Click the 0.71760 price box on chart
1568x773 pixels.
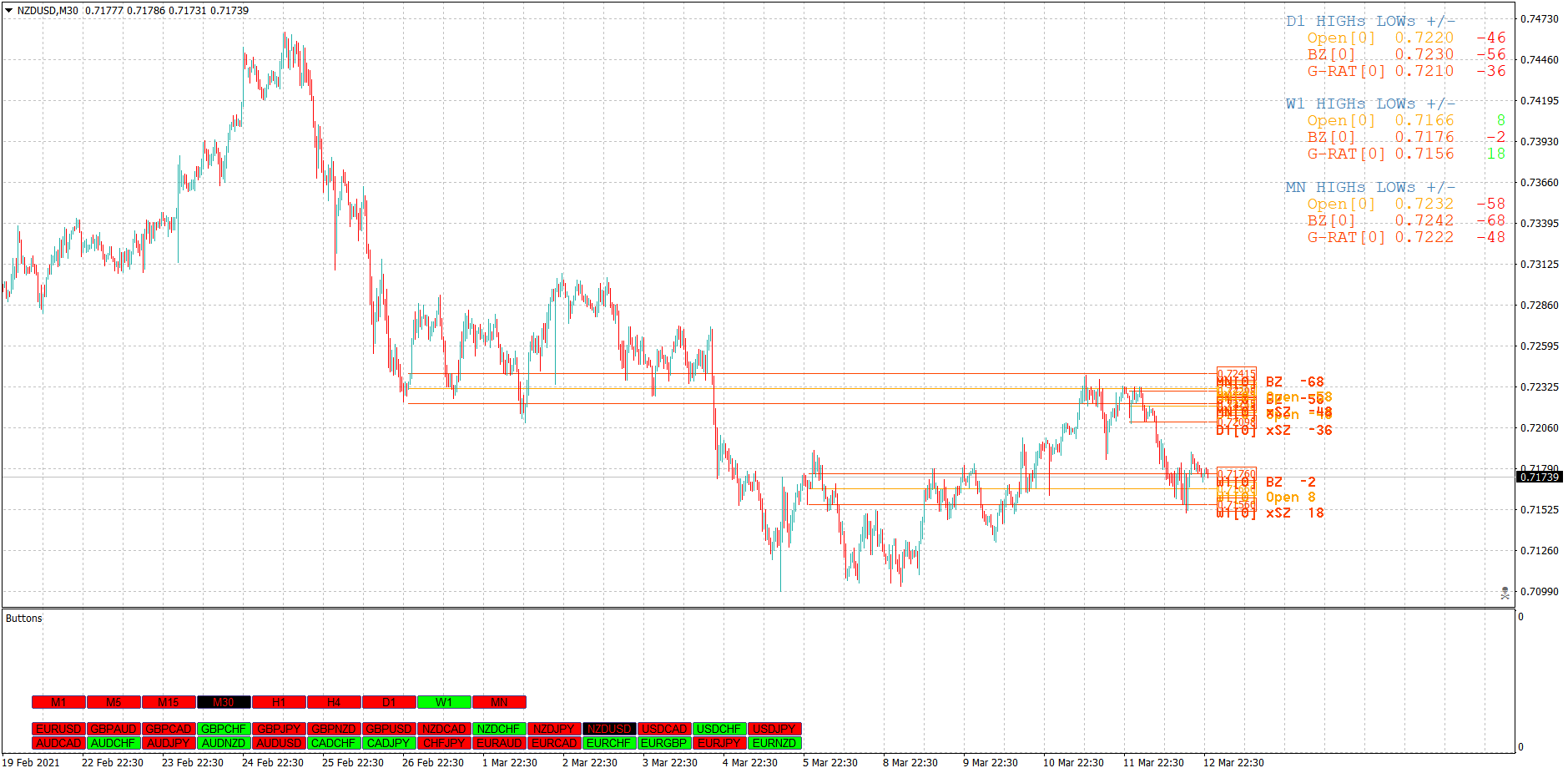(x=1237, y=473)
